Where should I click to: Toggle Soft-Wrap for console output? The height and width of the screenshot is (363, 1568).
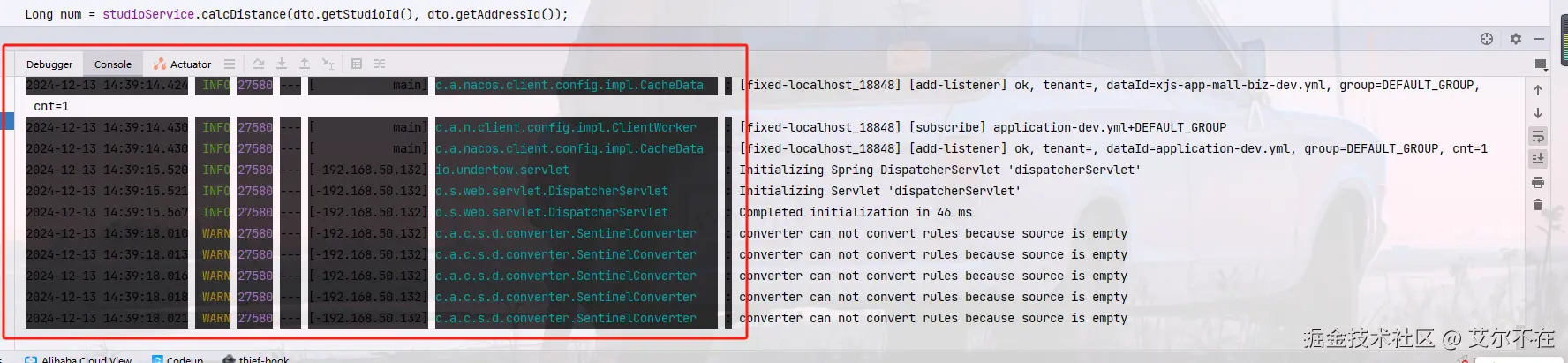coord(1538,136)
